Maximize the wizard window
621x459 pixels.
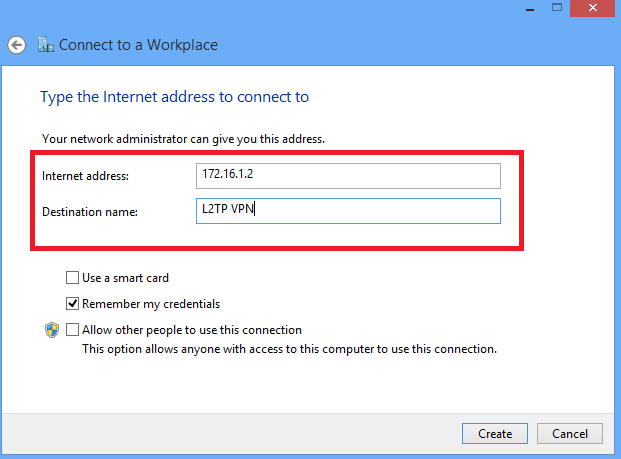point(557,8)
